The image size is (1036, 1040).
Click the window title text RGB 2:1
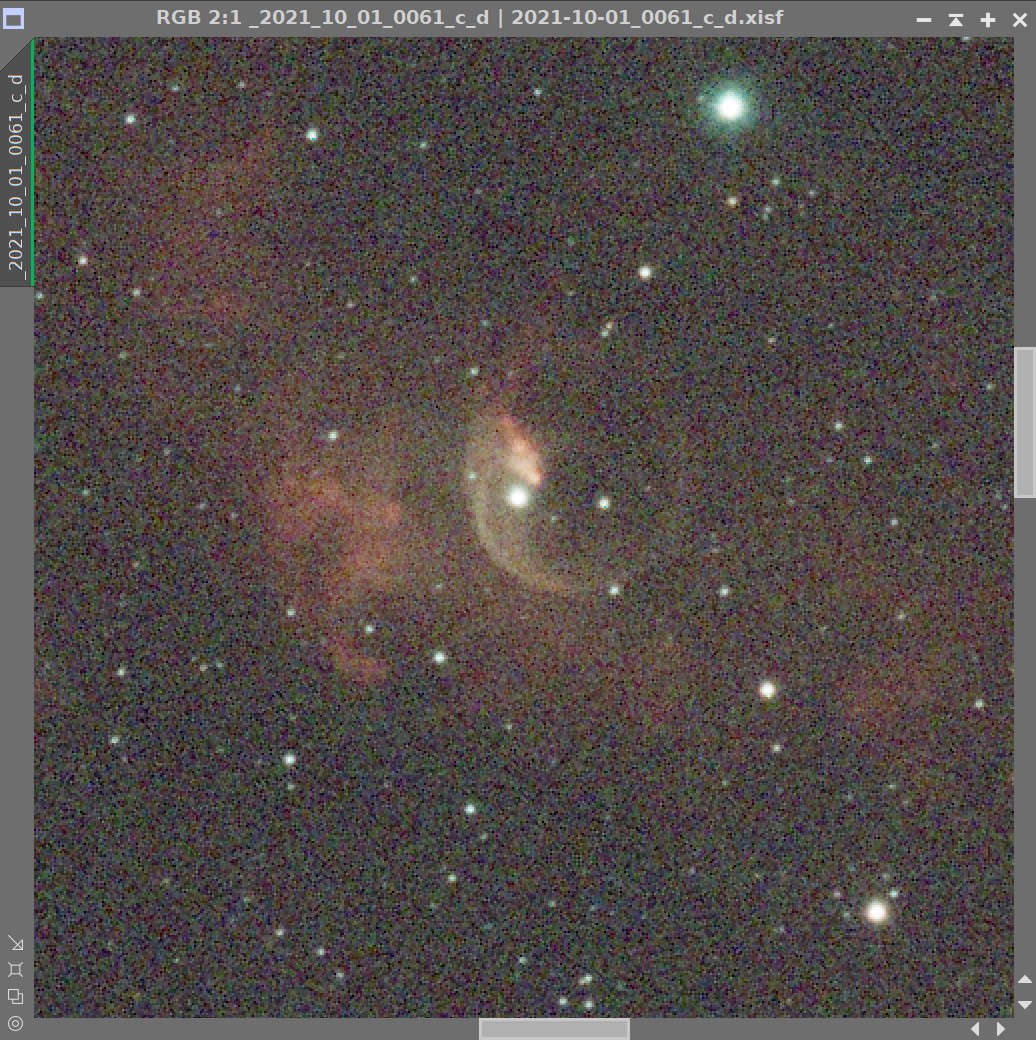pos(198,17)
